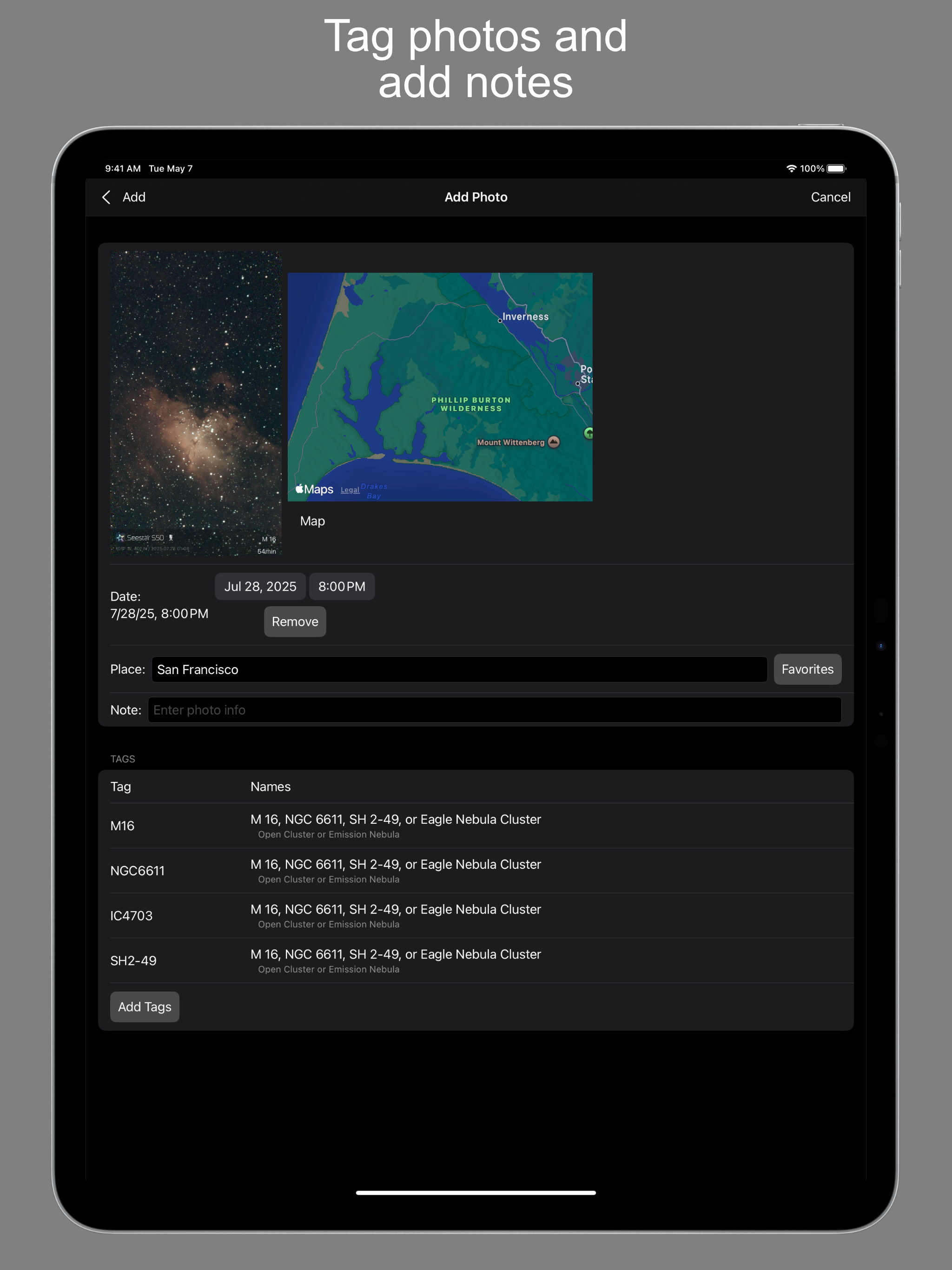Tap the Phillip Burton Wilderness map label

pyautogui.click(x=471, y=404)
